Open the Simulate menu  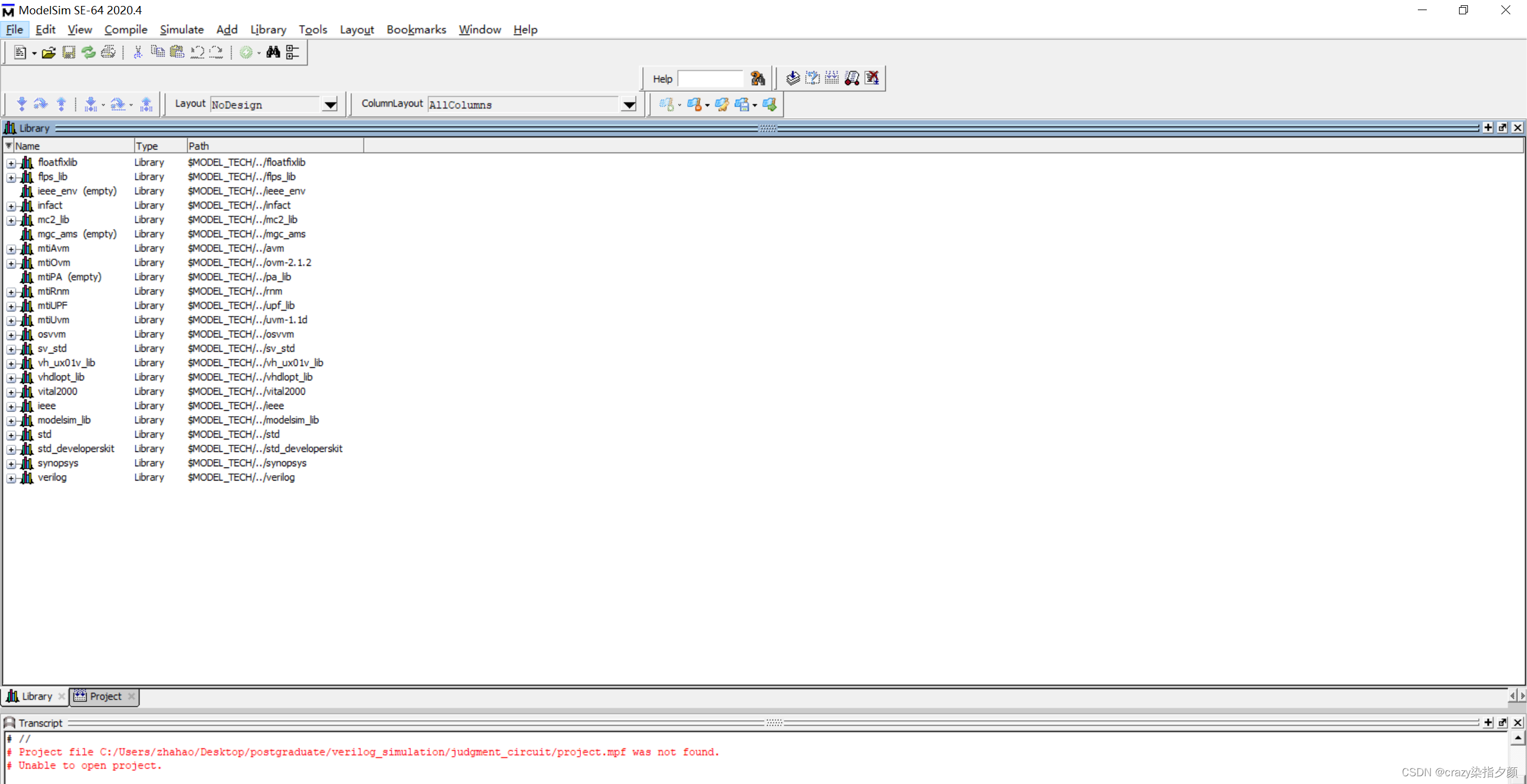180,29
